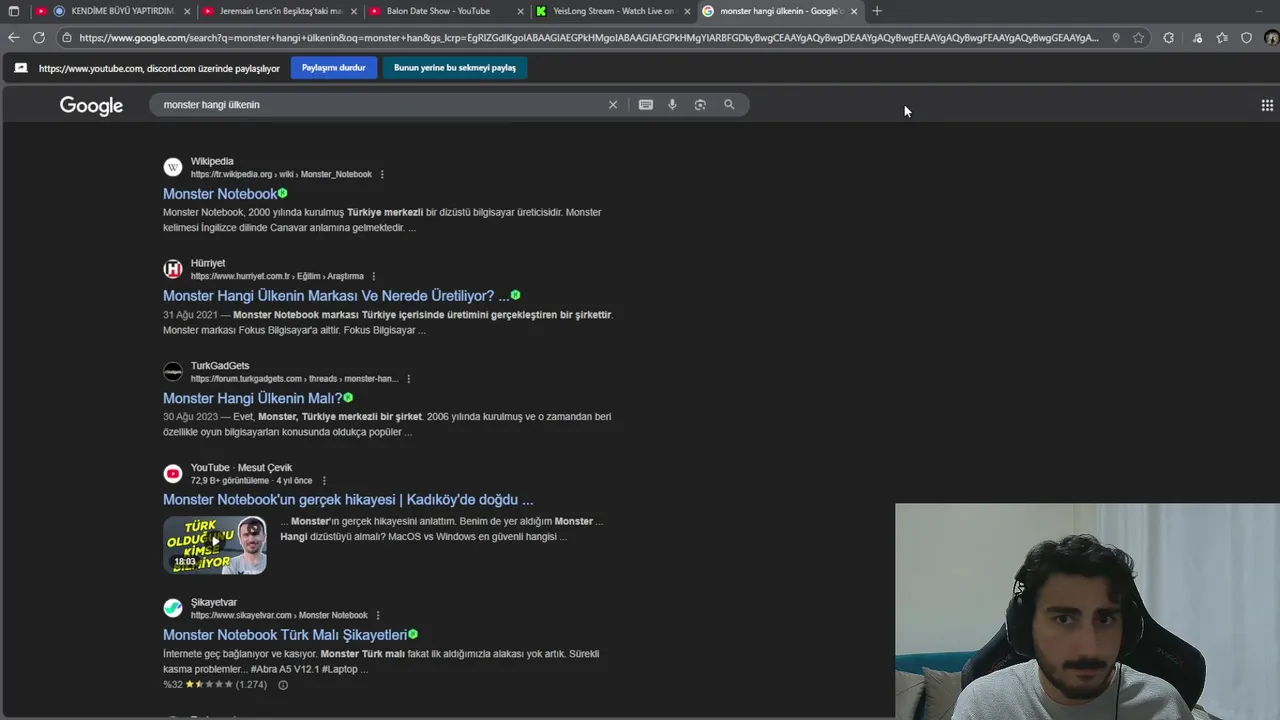Viewport: 1280px width, 720px height.
Task: Click the Google logo
Action: 91,106
